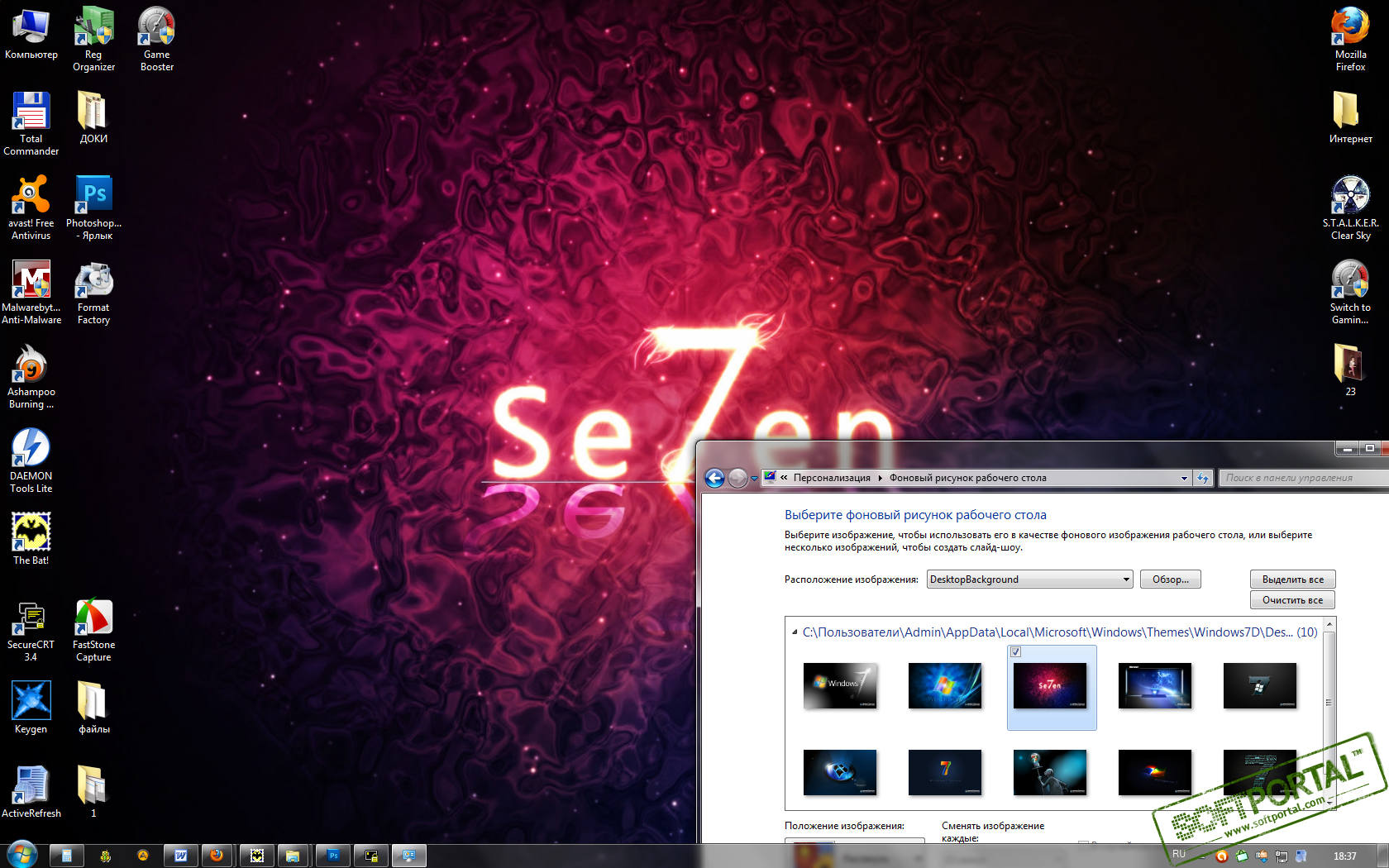The height and width of the screenshot is (868, 1389).
Task: Select the black Windows flag wallpaper thumbnail
Action: (1260, 685)
